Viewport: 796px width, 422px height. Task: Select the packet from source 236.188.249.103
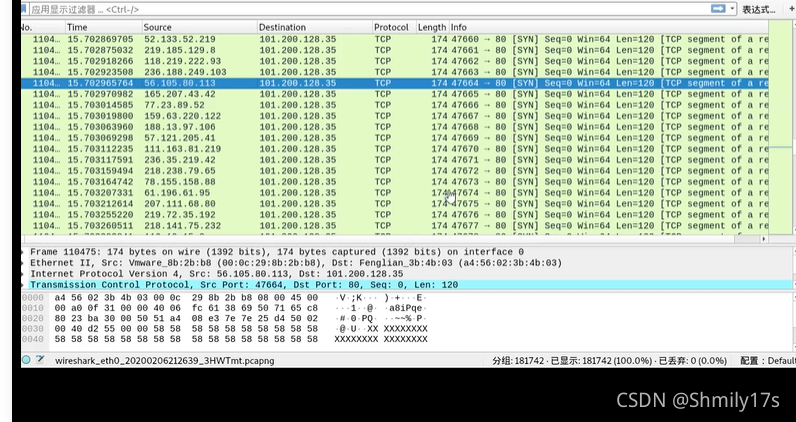[394, 72]
